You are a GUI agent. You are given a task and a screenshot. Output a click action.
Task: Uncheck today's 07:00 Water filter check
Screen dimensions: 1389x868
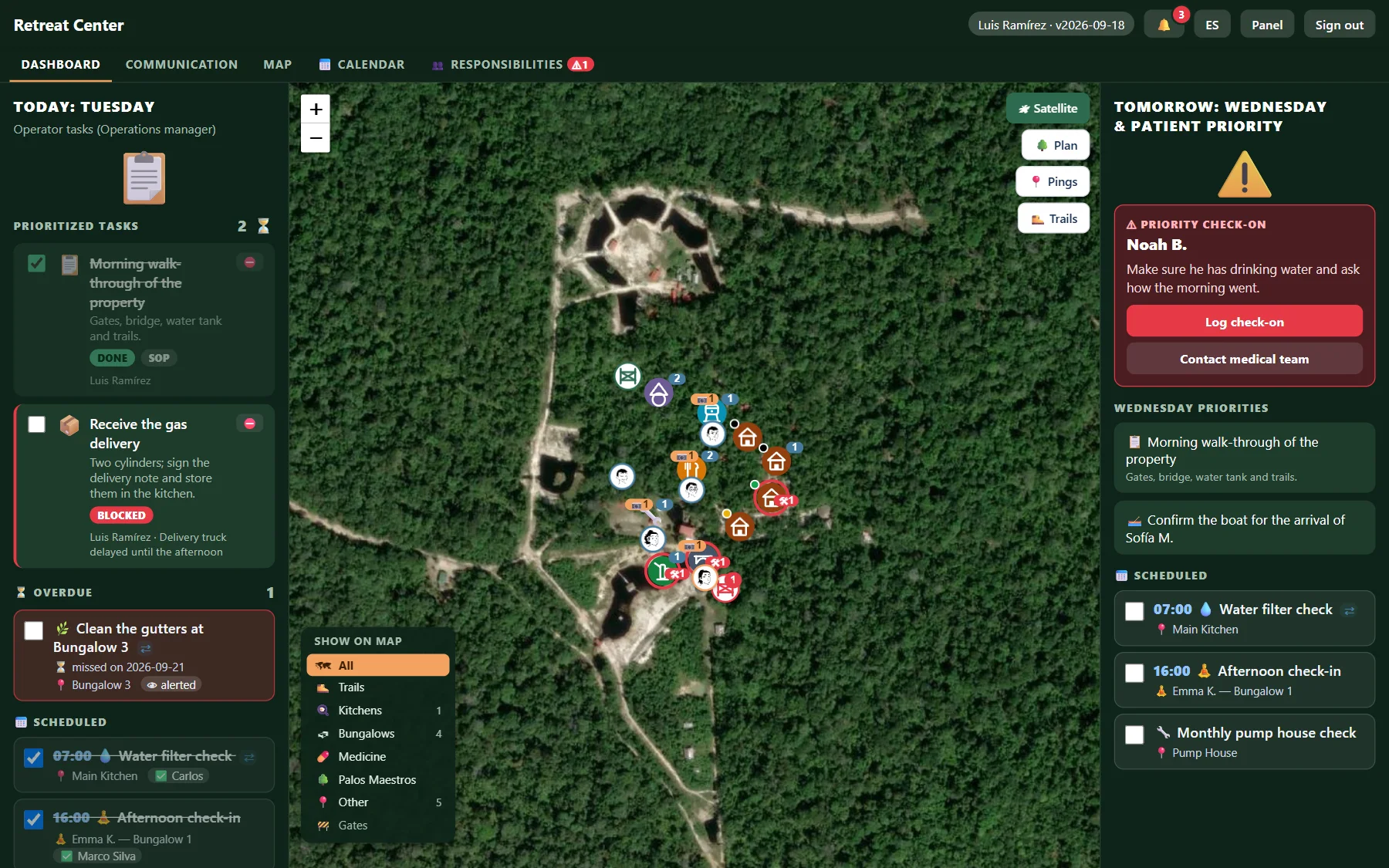[33, 758]
